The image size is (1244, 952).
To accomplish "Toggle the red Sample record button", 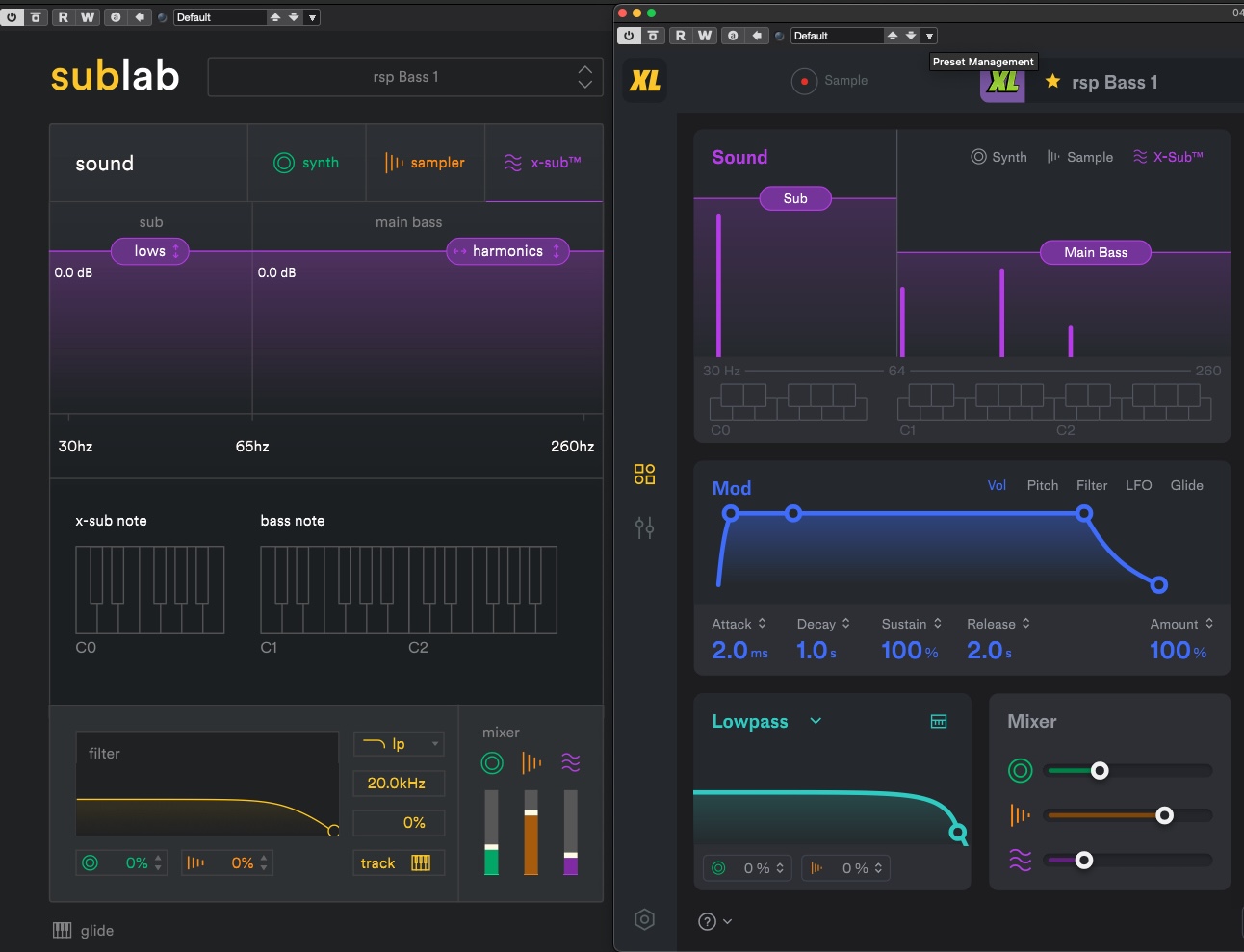I will point(804,81).
